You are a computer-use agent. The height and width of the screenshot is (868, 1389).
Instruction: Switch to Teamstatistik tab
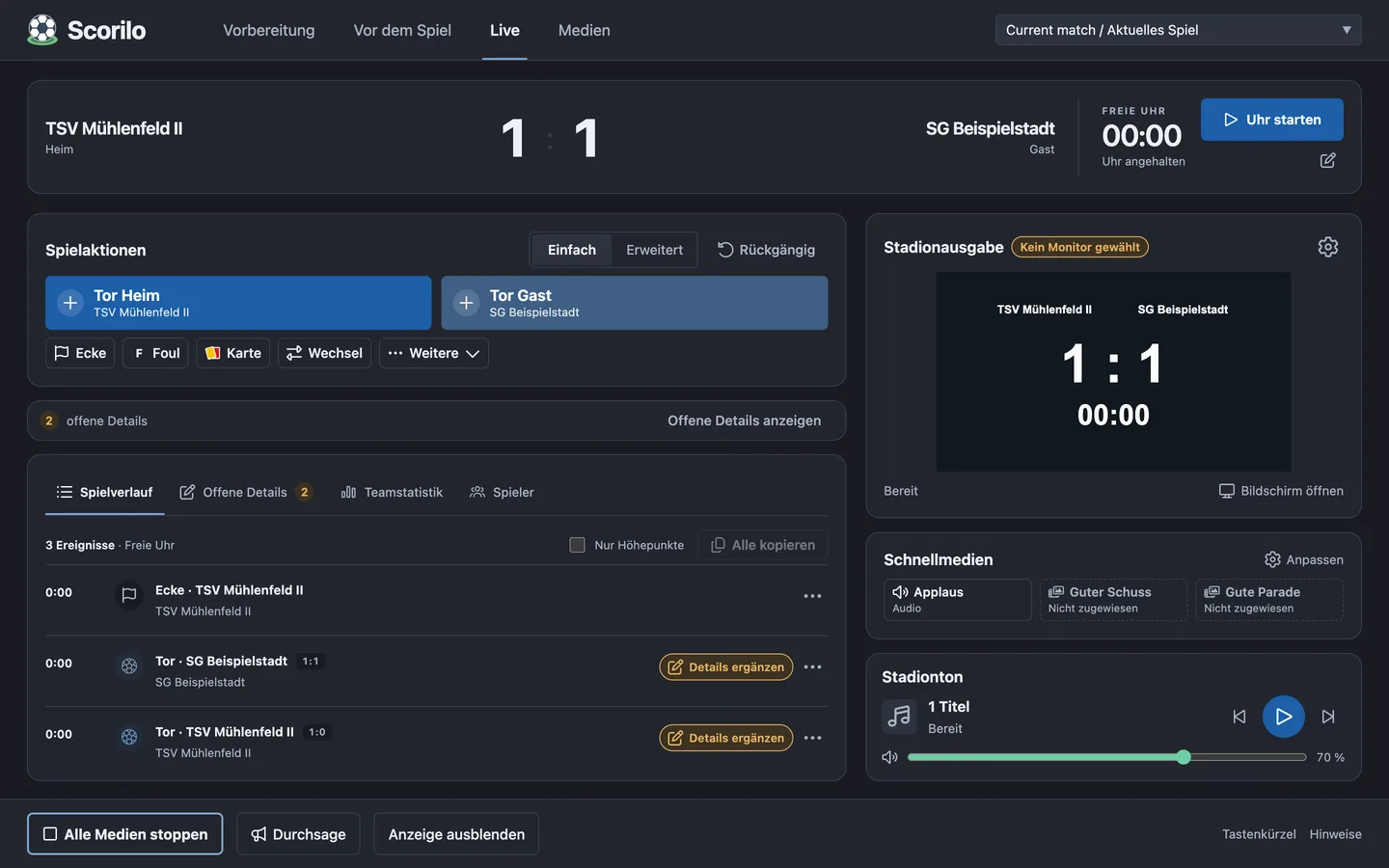[392, 492]
